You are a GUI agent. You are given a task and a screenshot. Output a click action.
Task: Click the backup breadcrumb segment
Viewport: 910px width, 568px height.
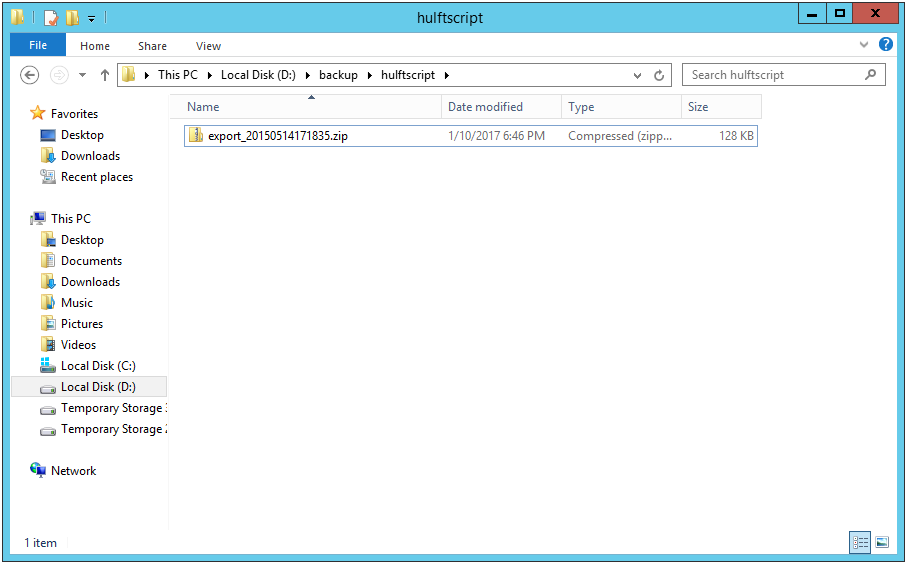click(338, 75)
